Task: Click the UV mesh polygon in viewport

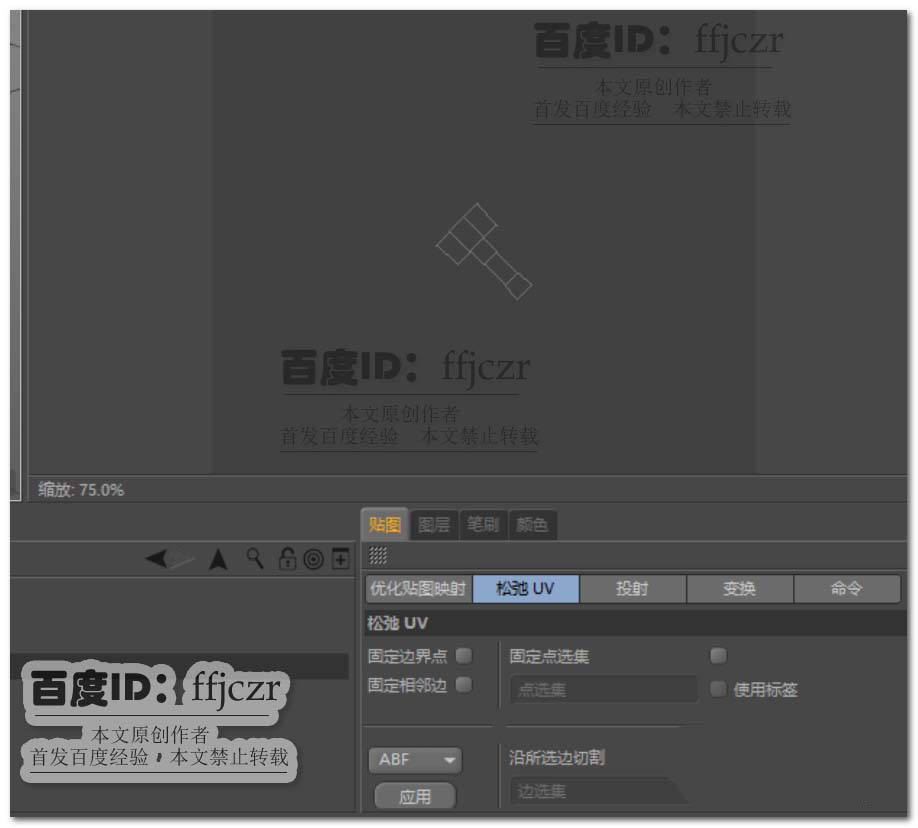Action: tap(484, 251)
